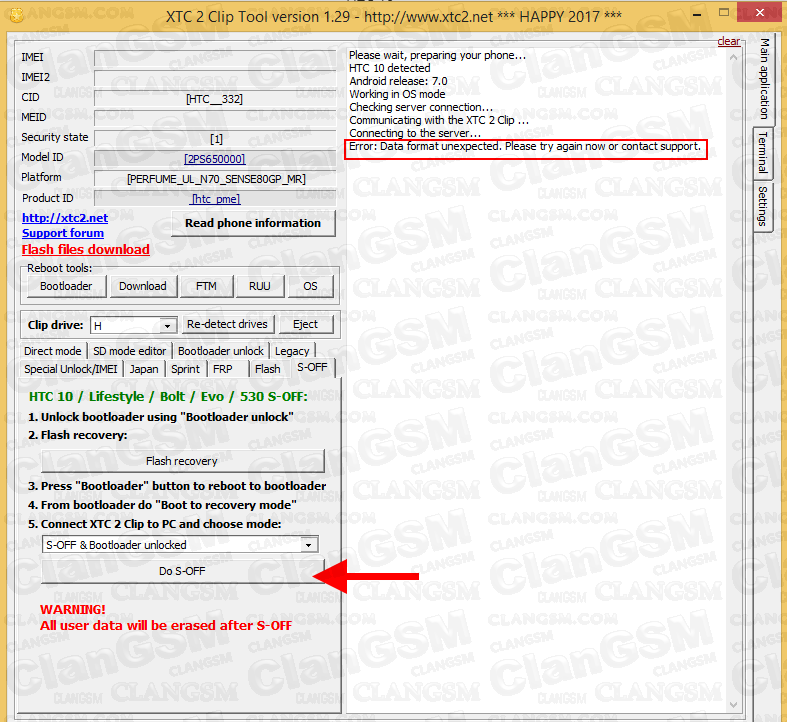787x722 pixels.
Task: Click the log scrollbar up arrow
Action: click(x=733, y=58)
